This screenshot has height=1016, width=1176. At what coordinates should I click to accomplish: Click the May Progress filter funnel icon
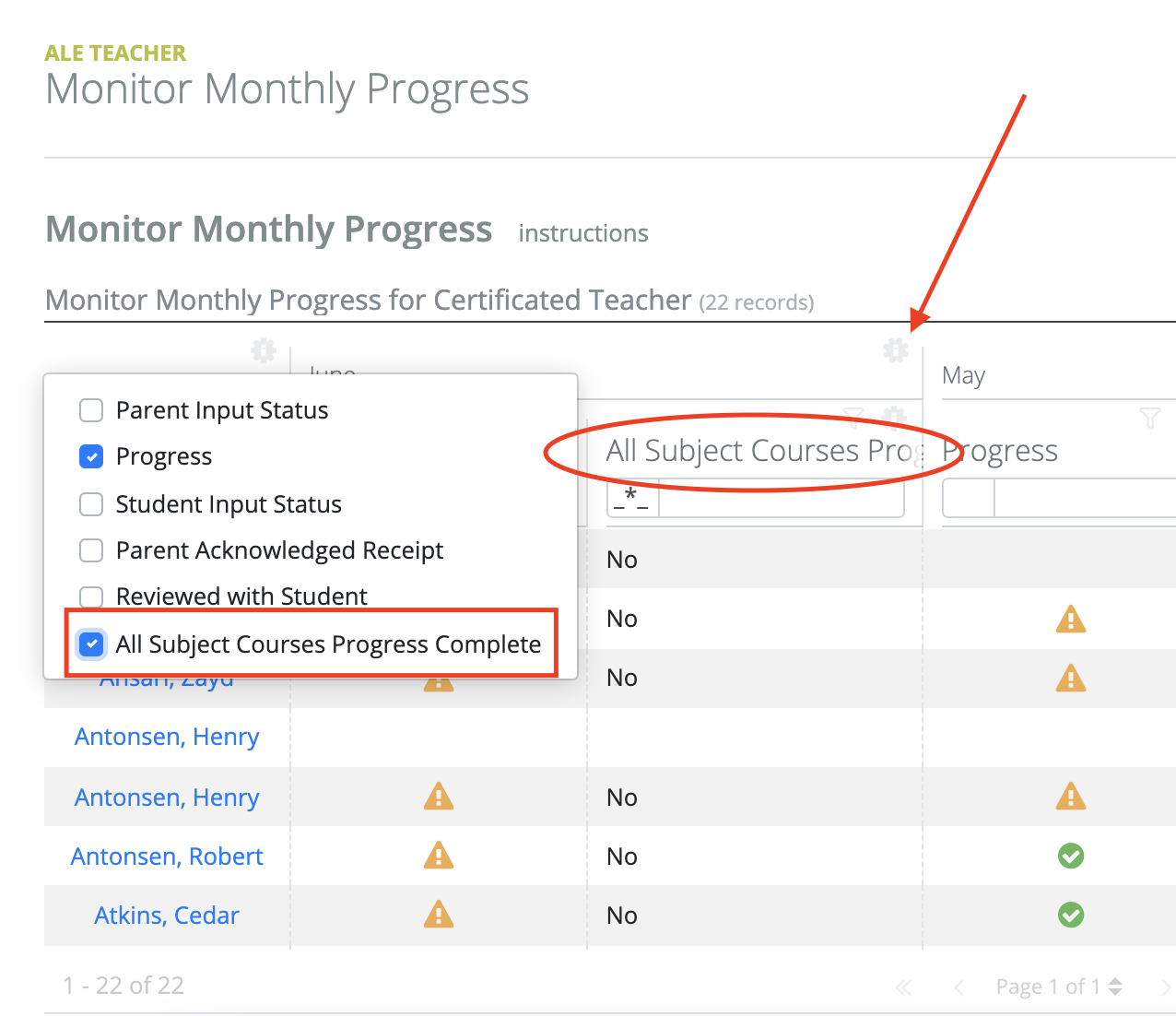click(x=1149, y=418)
